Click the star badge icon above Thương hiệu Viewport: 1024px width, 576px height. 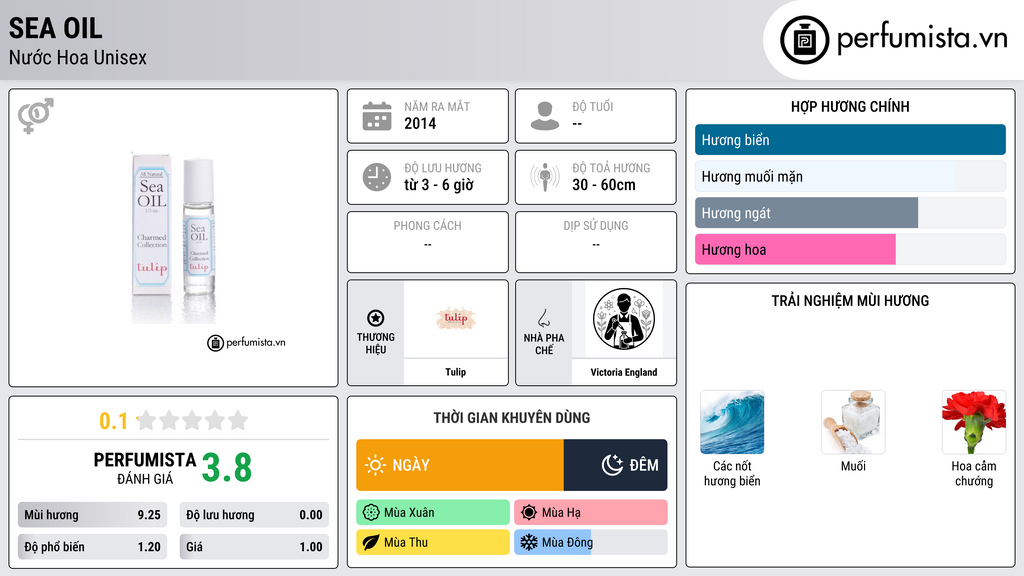376,318
